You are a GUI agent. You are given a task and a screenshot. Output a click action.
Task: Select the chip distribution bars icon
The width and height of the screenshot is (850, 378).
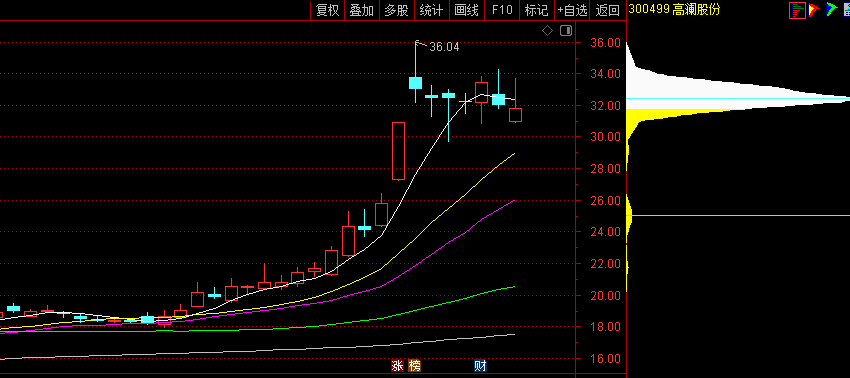pyautogui.click(x=797, y=10)
